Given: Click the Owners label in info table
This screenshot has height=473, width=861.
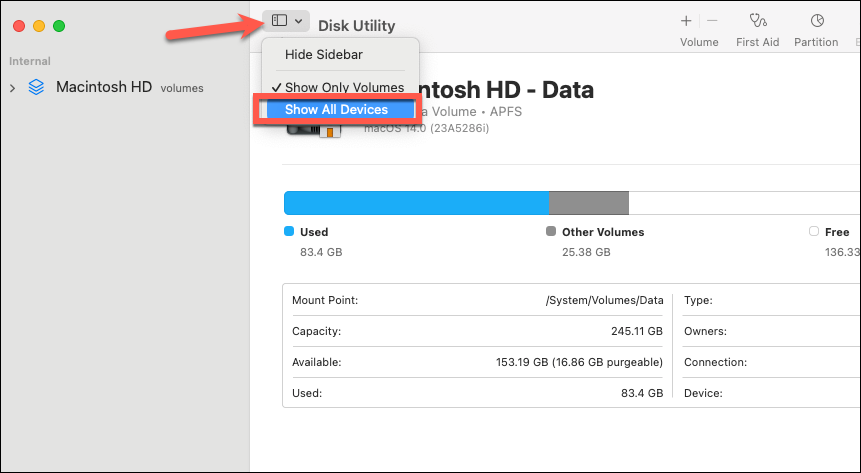Looking at the screenshot, I should [x=705, y=331].
